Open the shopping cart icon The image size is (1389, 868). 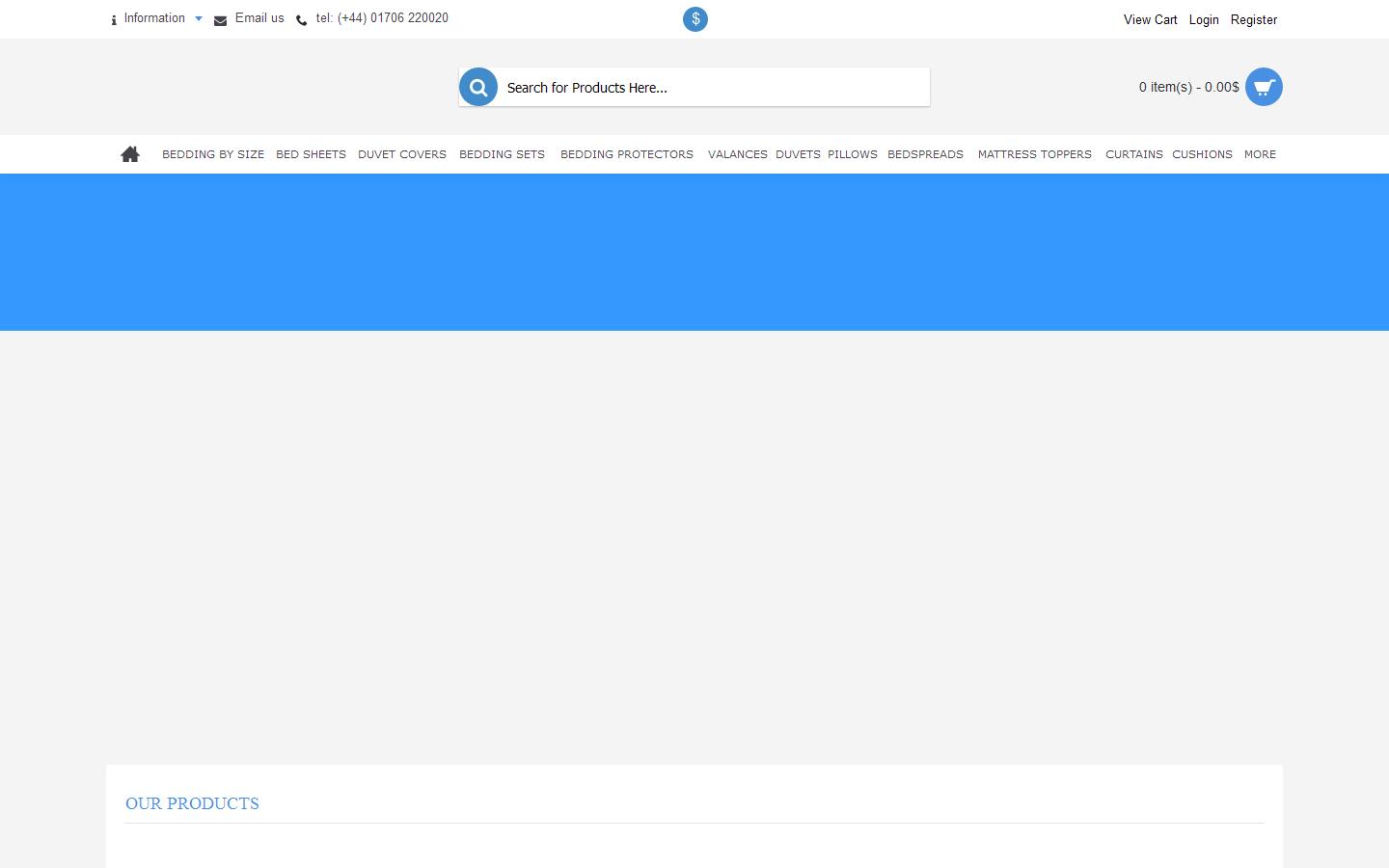pos(1264,87)
